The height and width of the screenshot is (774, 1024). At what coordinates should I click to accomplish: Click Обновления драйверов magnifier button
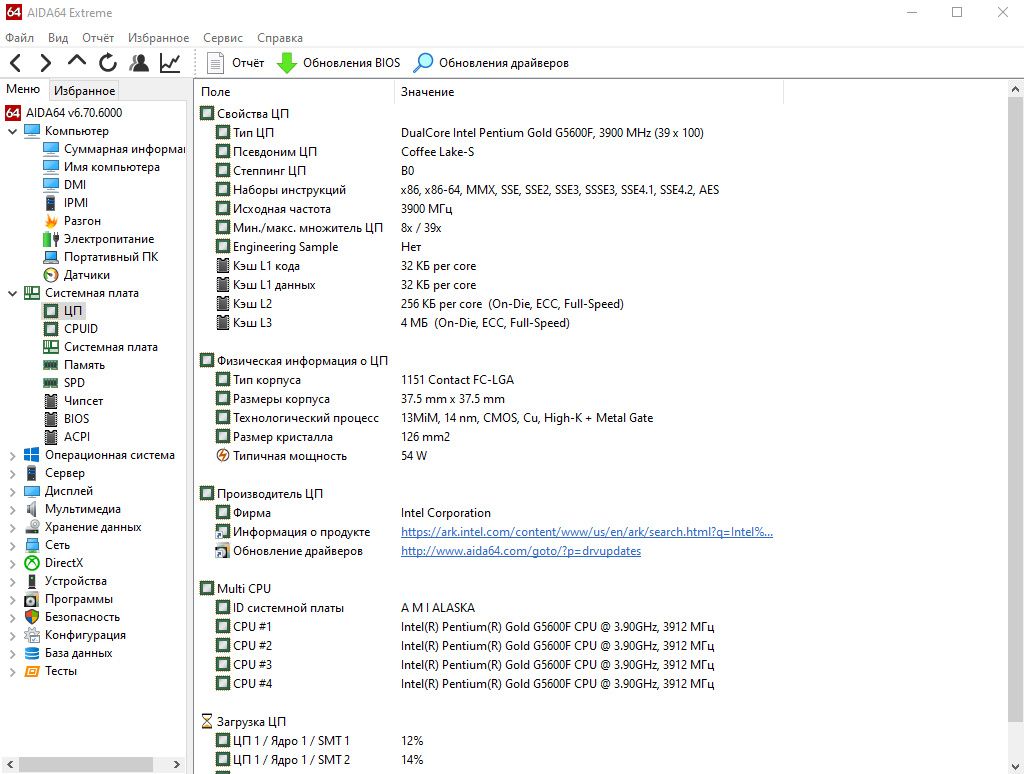(491, 63)
